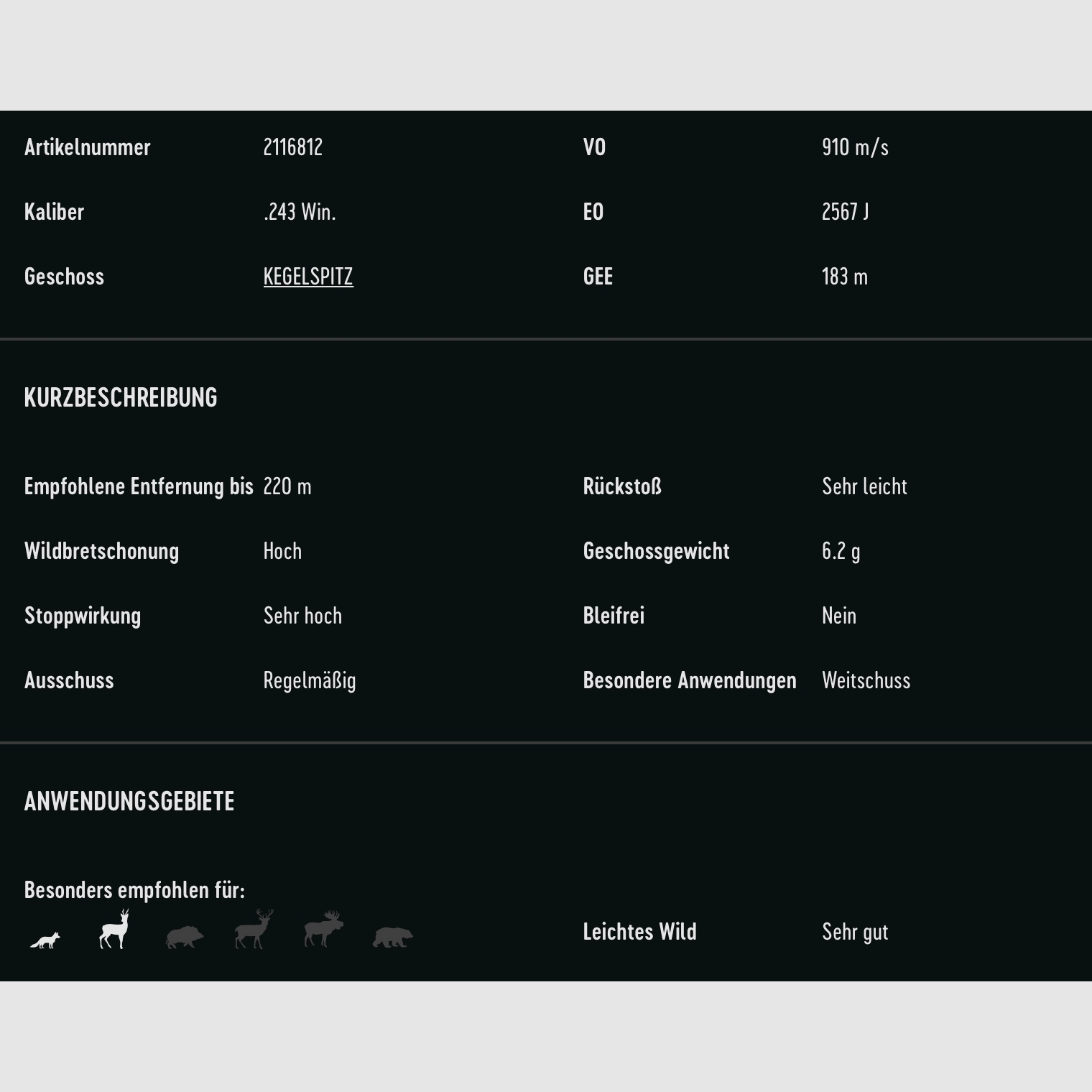Screen dimensions: 1092x1092
Task: Select the KURZBESCHREIBUNG section heading
Action: 121,397
